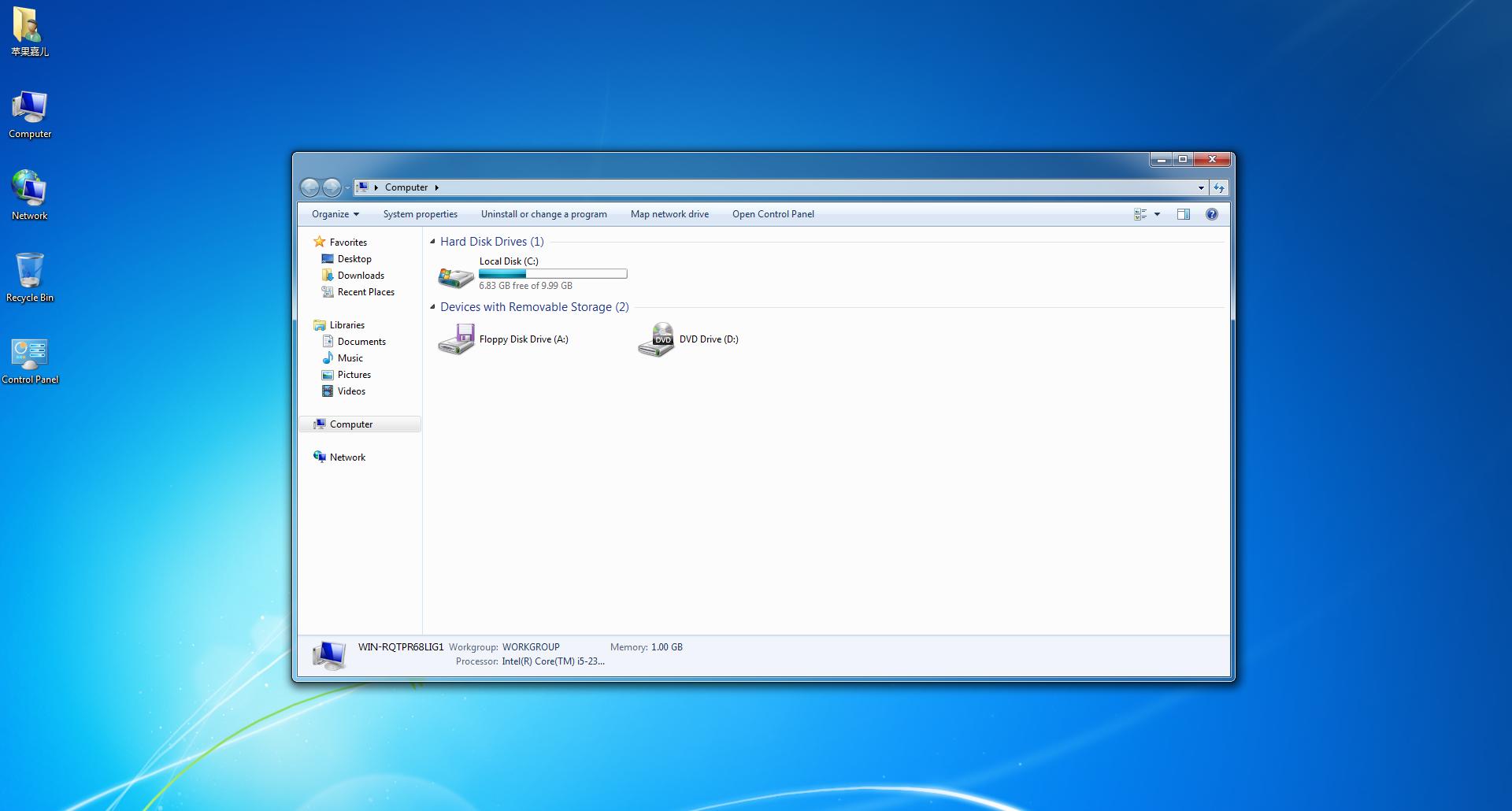
Task: Click the WORKGROUP value in details pane
Action: [531, 647]
